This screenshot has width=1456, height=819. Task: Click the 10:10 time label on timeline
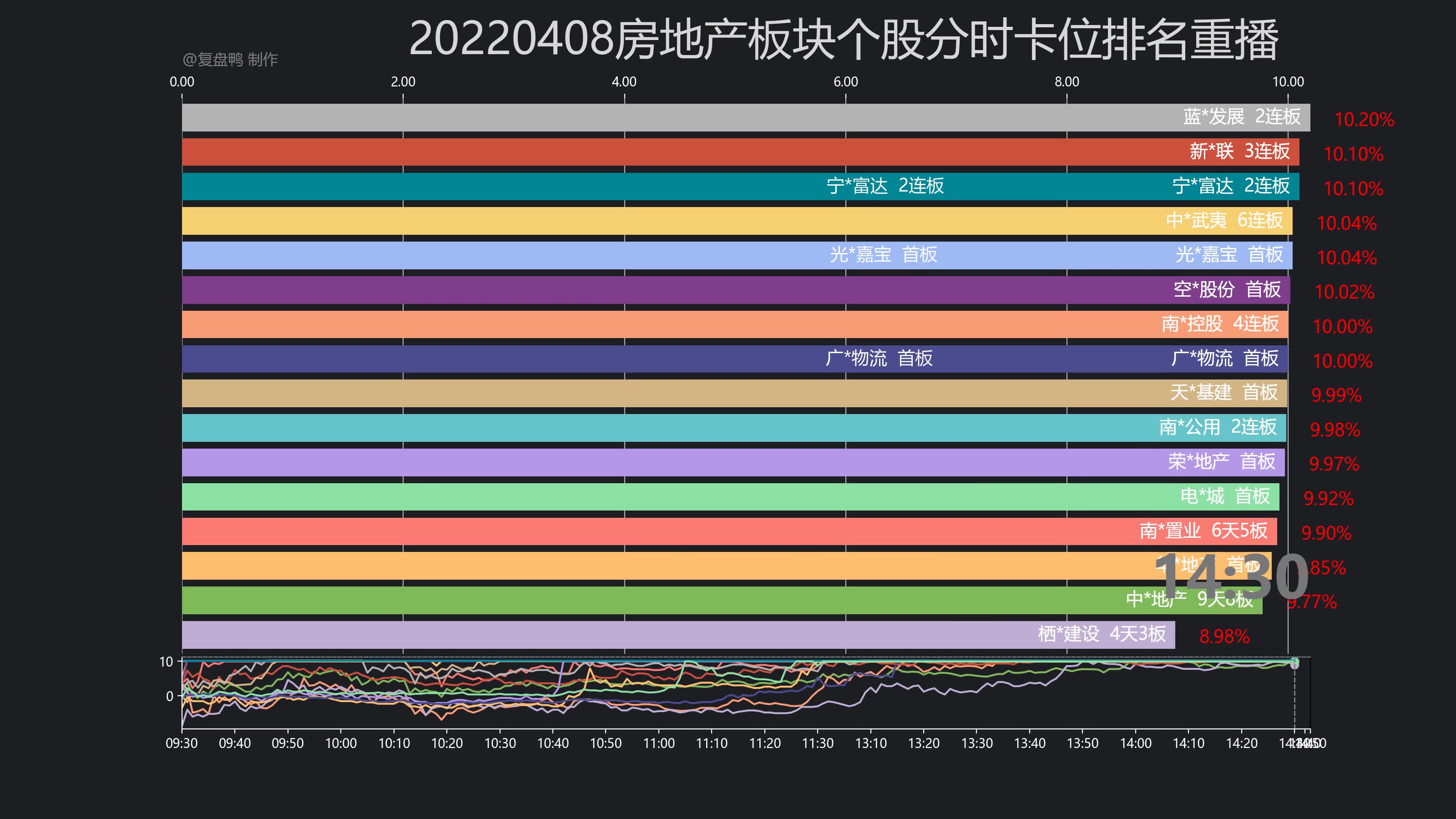394,743
